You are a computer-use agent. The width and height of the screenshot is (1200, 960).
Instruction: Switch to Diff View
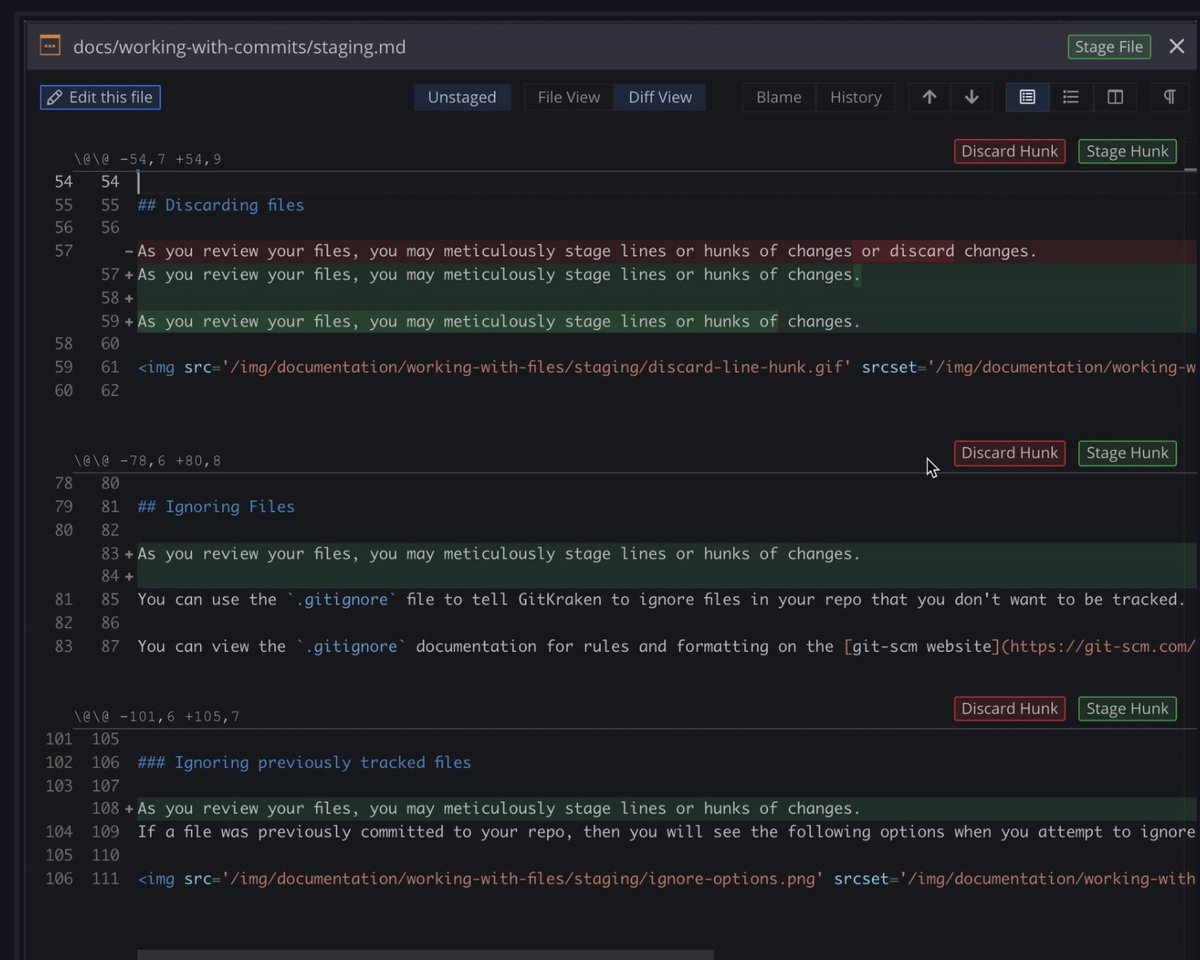coord(660,97)
